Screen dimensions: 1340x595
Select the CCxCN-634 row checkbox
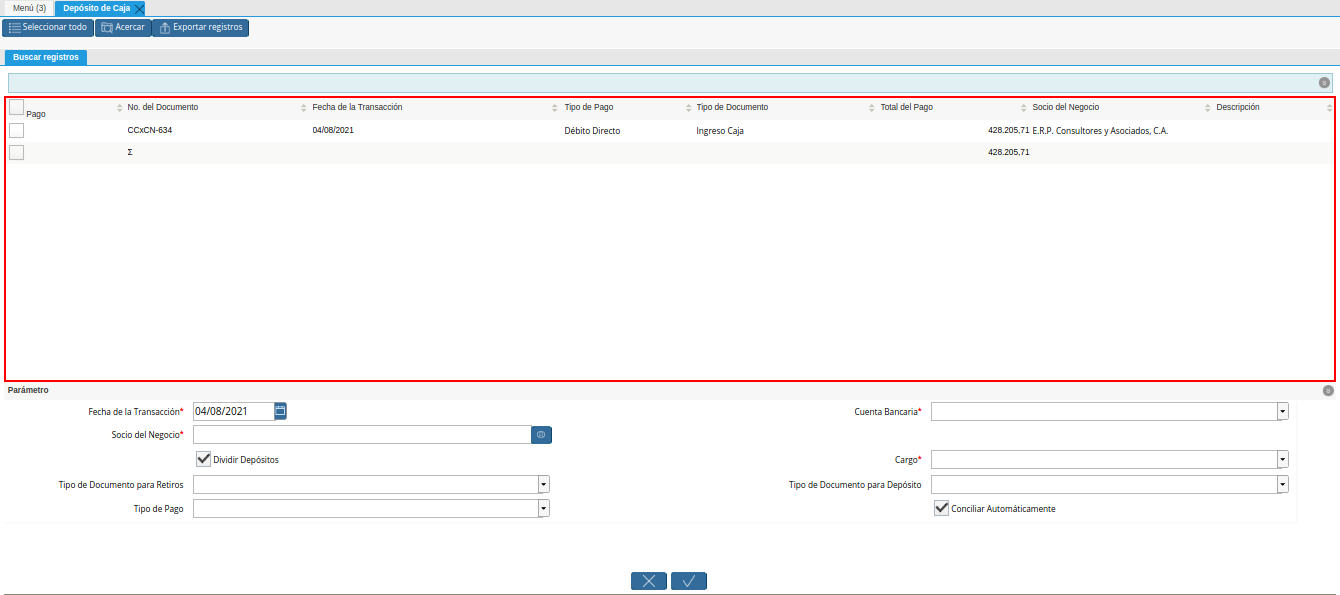tap(17, 131)
